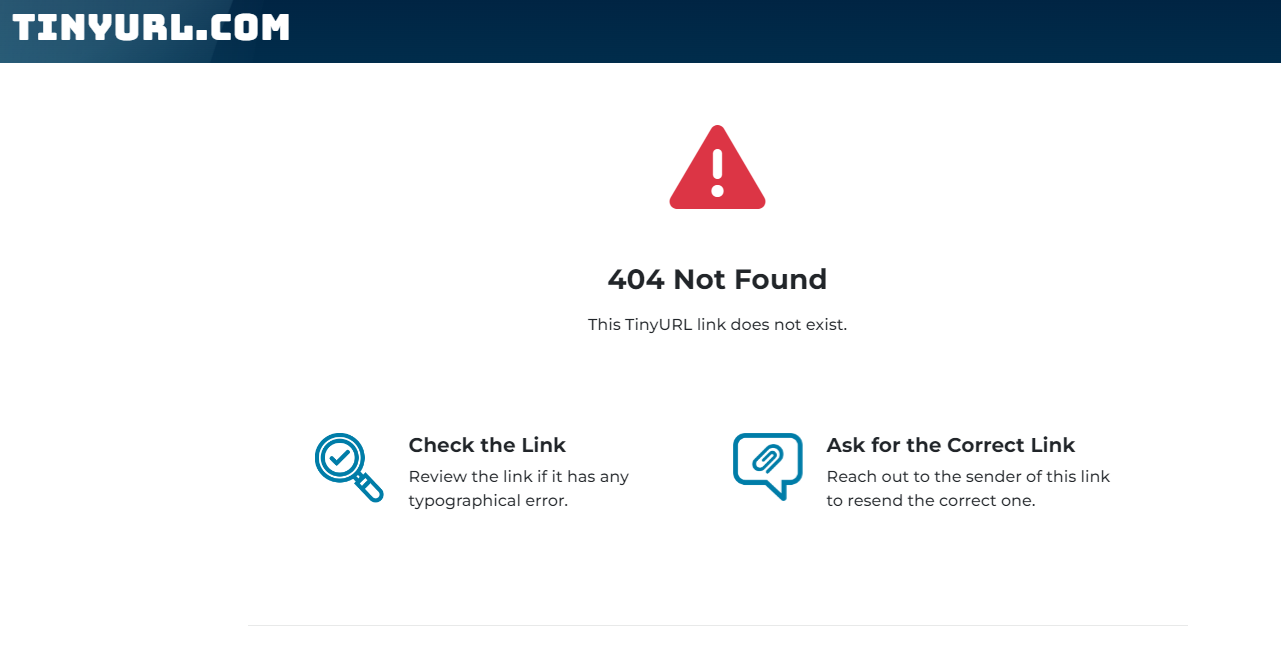
Task: Click the magnifying glass handle
Action: coord(369,487)
